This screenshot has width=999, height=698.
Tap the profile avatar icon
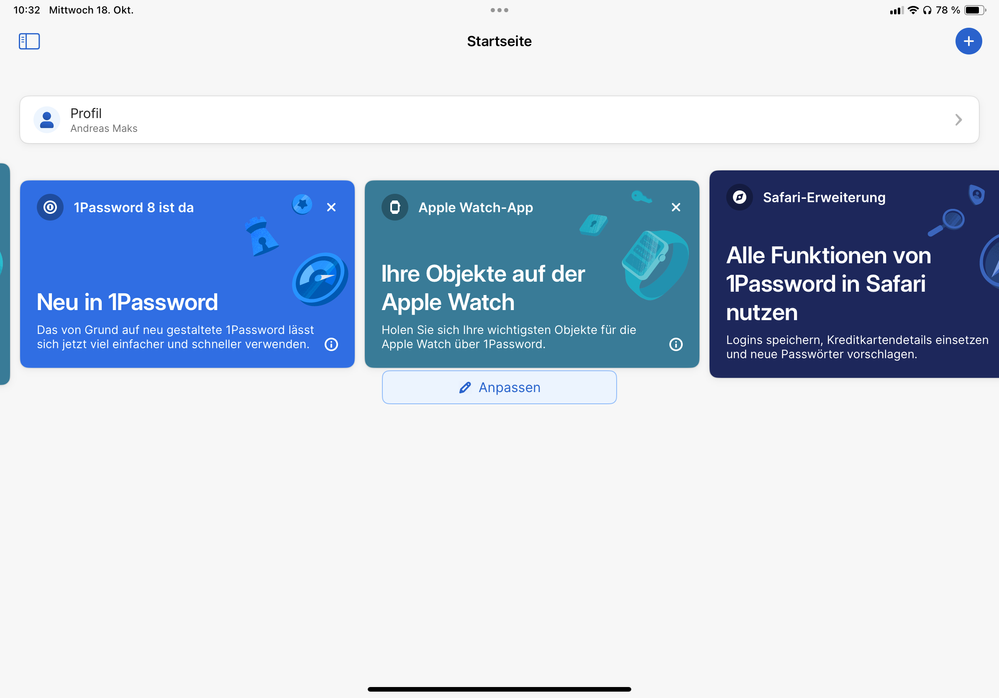[47, 120]
